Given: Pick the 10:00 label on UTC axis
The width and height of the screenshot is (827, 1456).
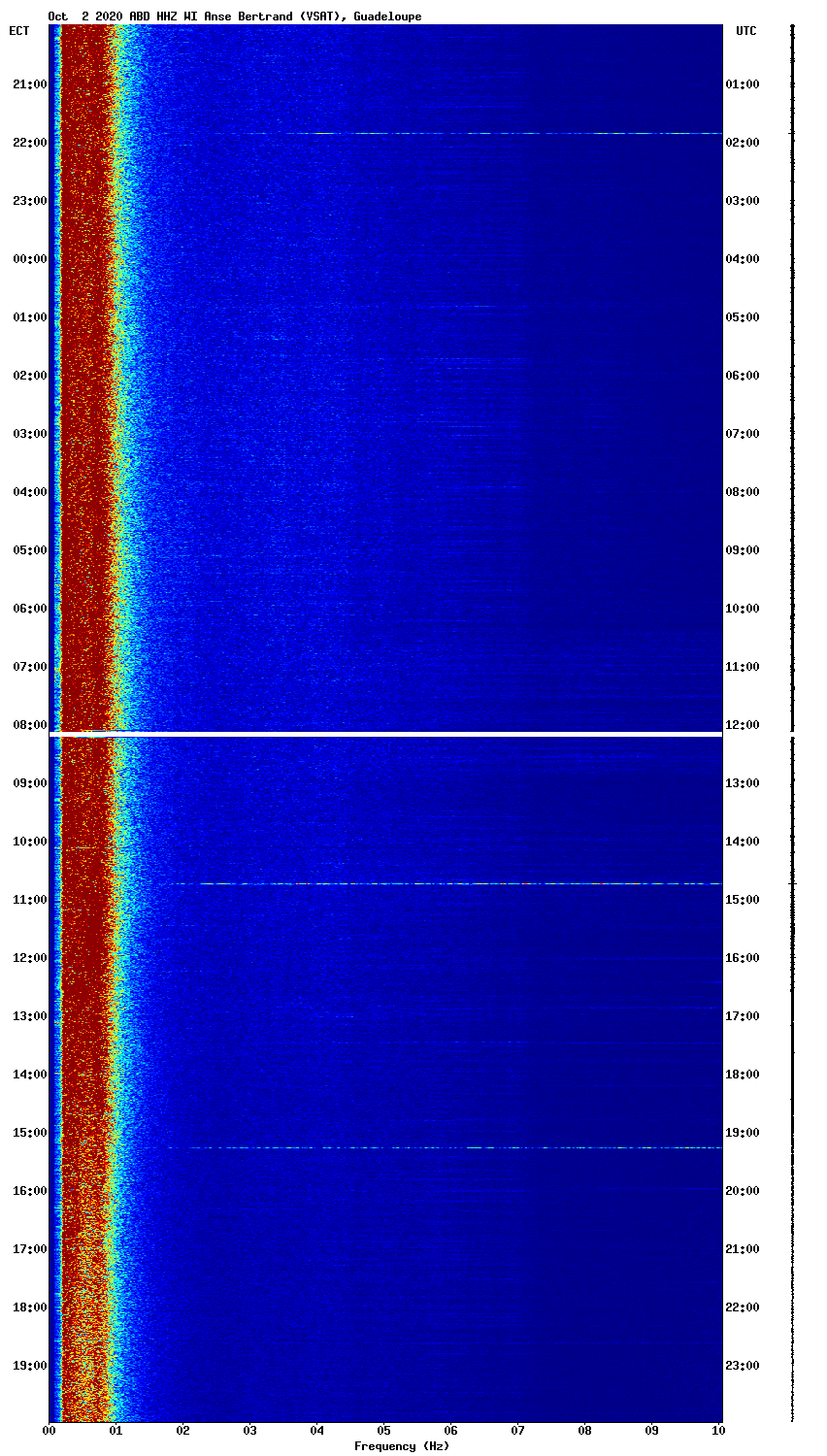Looking at the screenshot, I should coord(743,609).
